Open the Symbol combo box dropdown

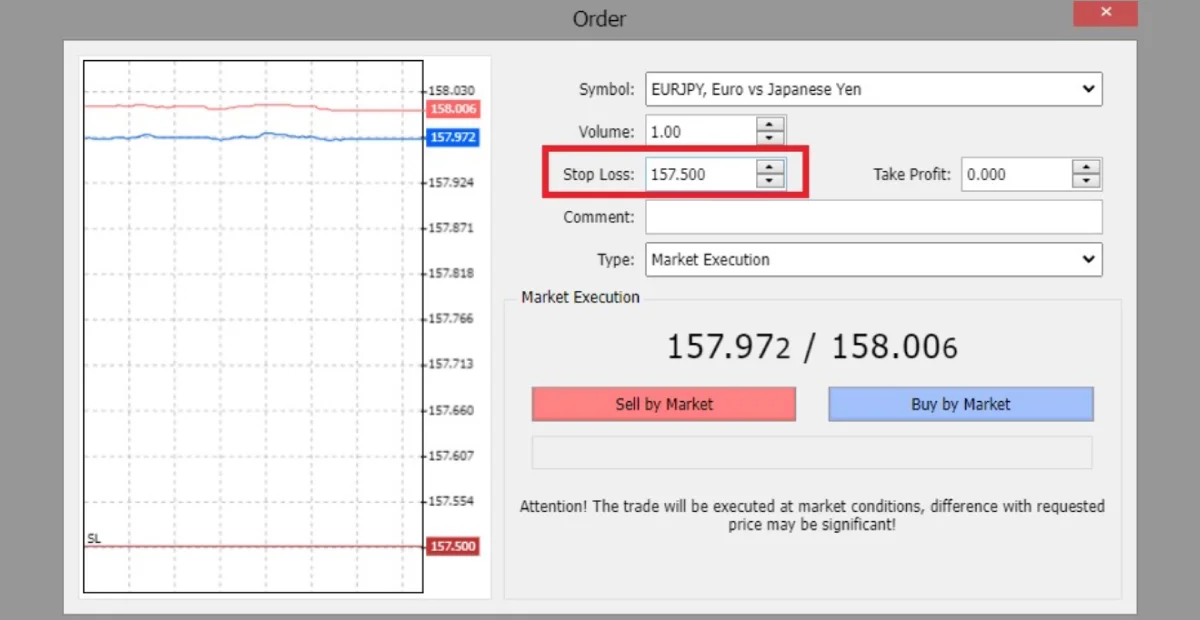(x=1088, y=89)
